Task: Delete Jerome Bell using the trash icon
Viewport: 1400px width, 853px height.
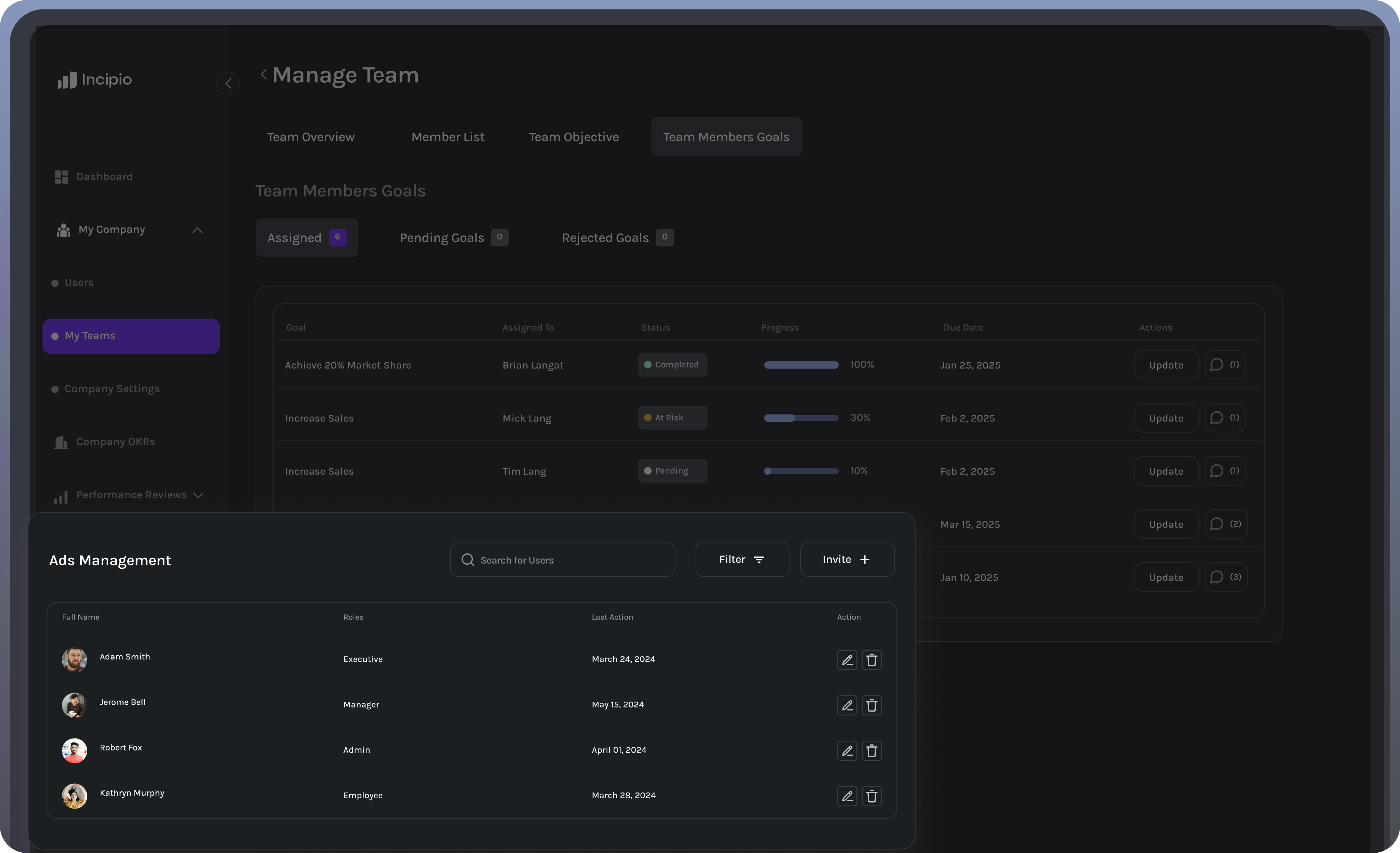Action: tap(872, 705)
